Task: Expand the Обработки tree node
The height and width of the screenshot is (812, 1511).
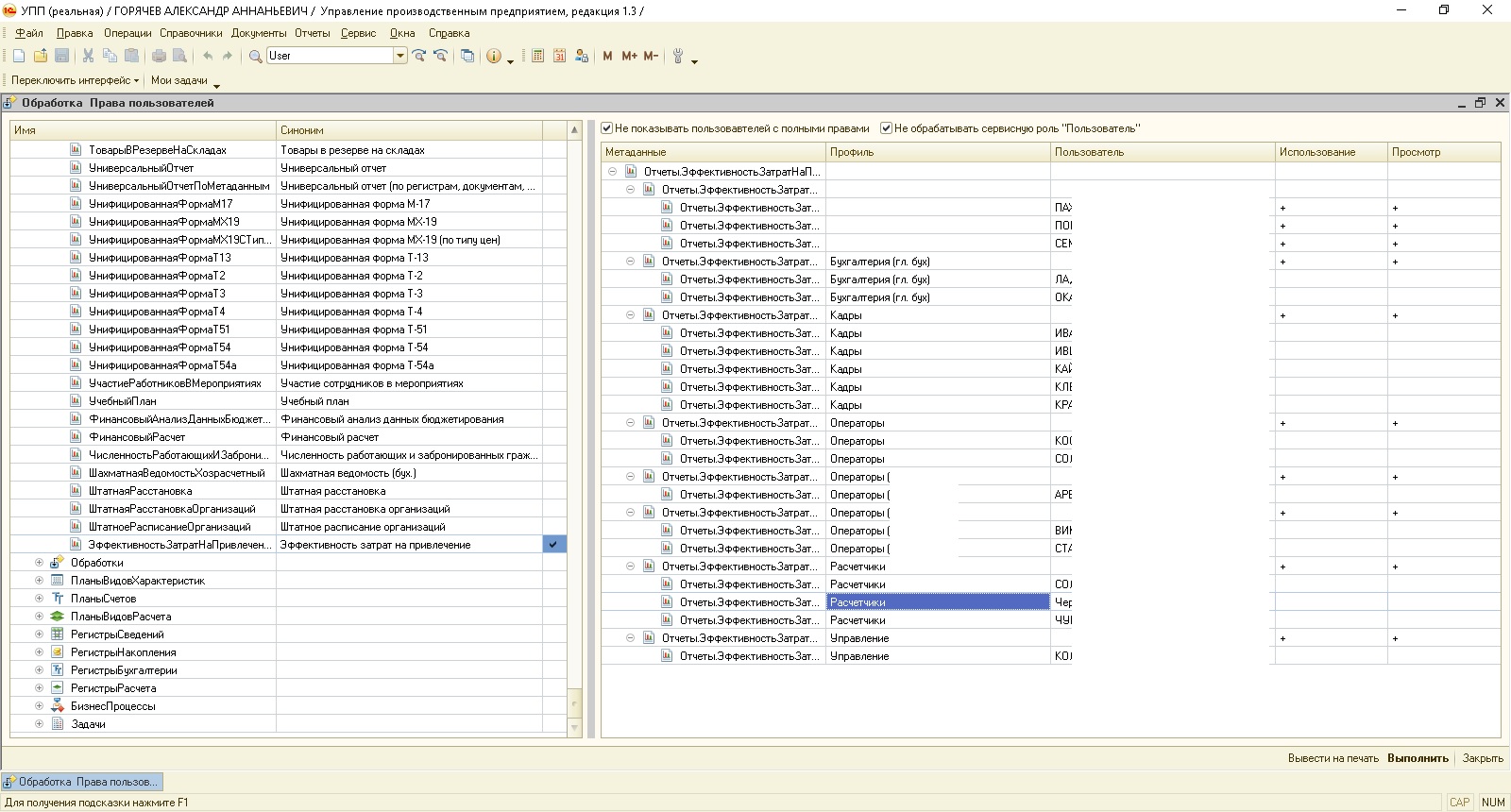Action: pos(39,563)
